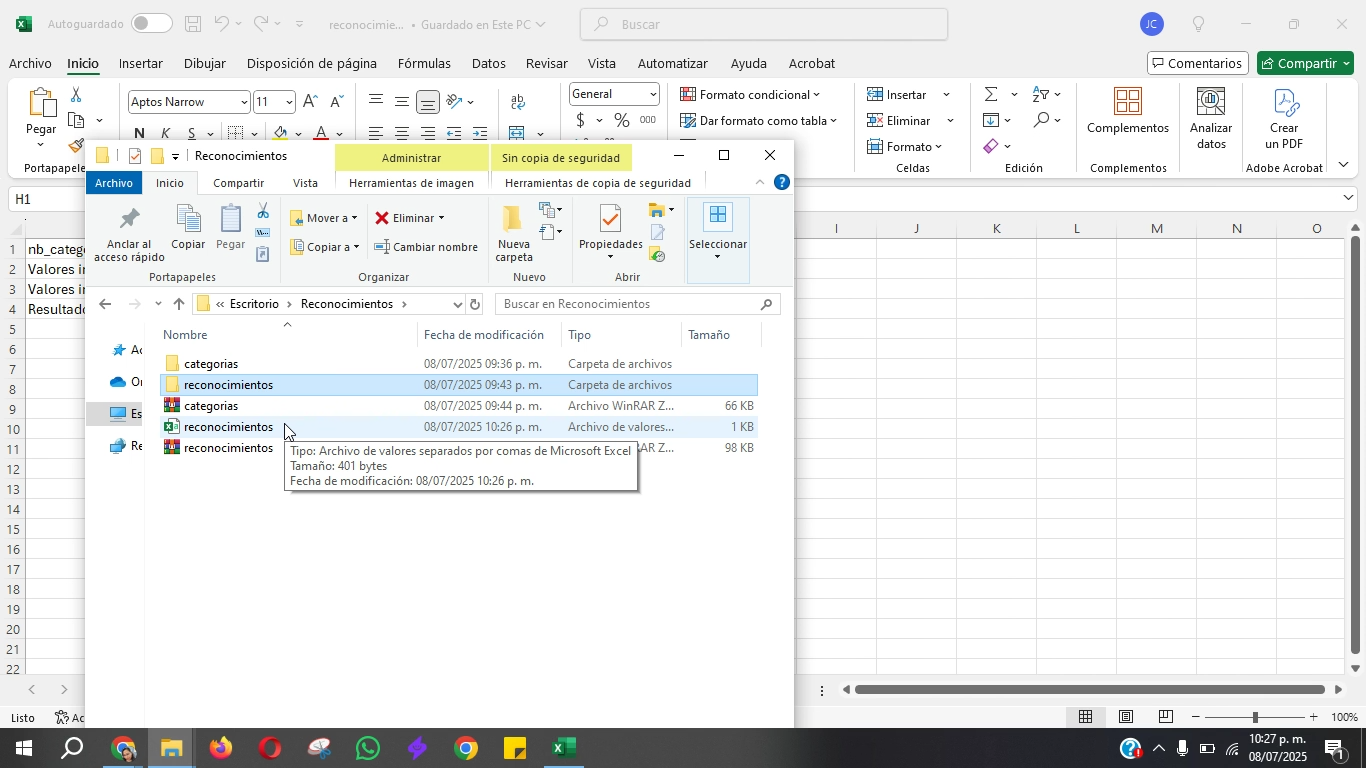
Task: Select categorias WinRAR archive 66 KB
Action: tap(459, 406)
